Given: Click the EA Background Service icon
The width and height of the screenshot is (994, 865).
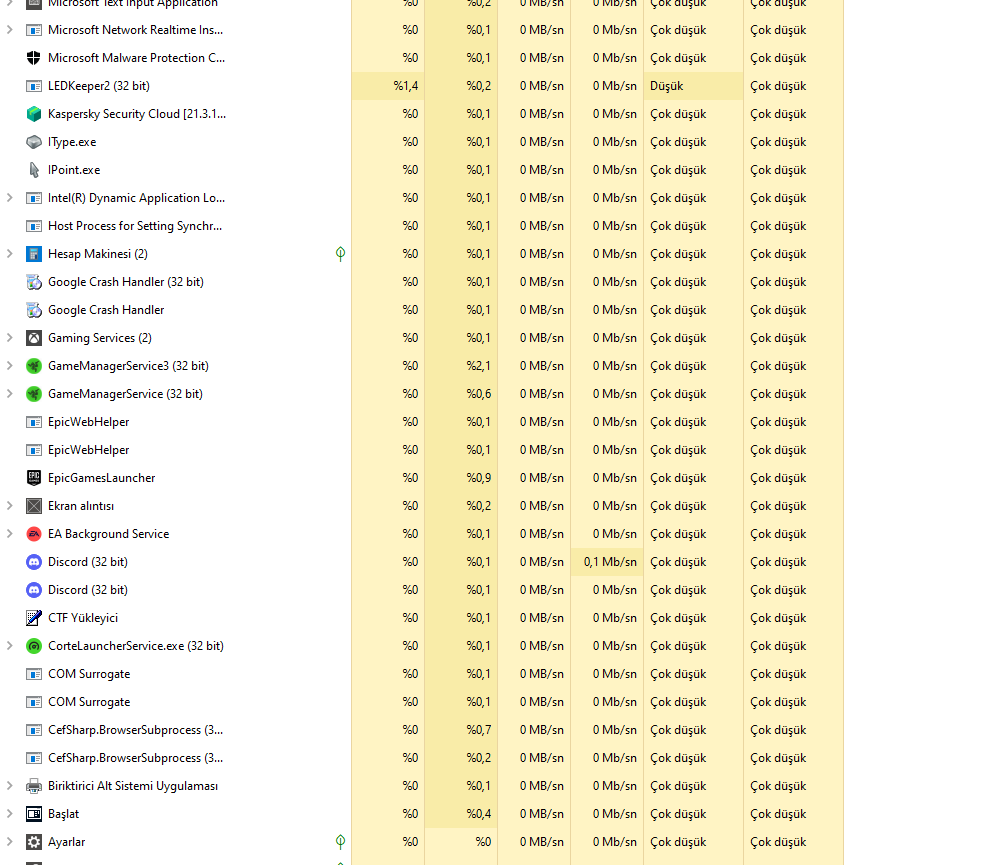Looking at the screenshot, I should 34,534.
